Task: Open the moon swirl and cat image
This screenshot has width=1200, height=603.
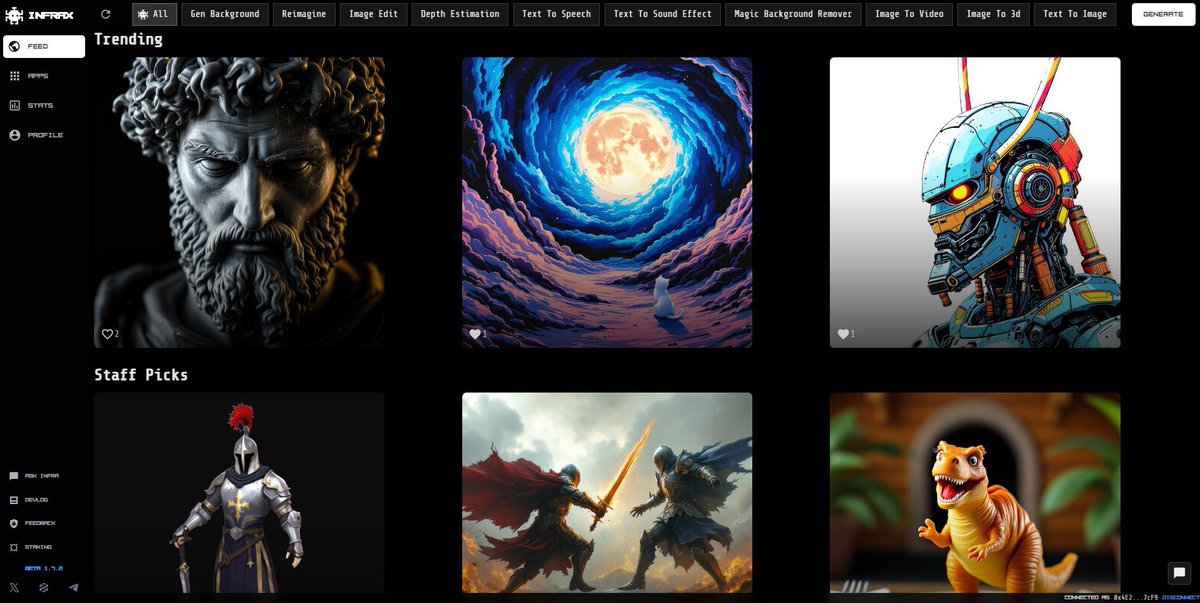Action: (x=607, y=202)
